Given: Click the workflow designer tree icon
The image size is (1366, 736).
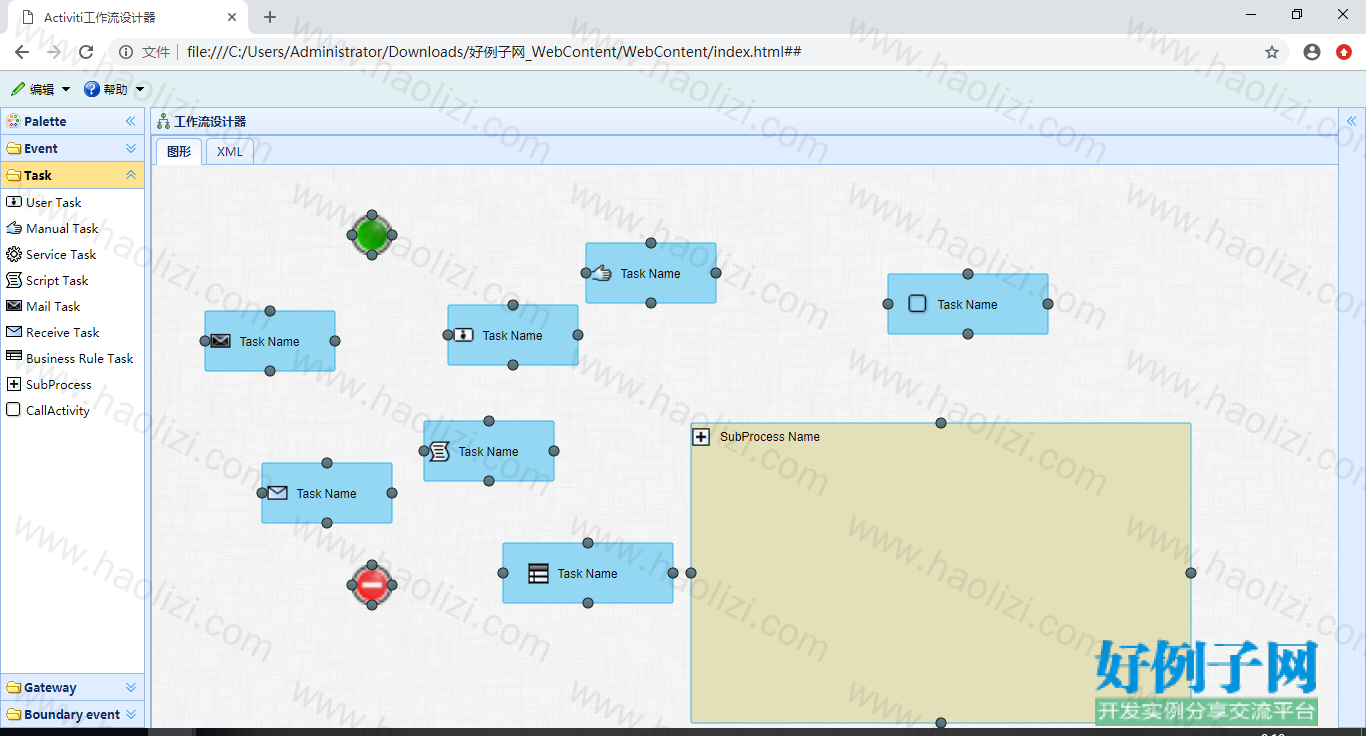Looking at the screenshot, I should pyautogui.click(x=164, y=121).
